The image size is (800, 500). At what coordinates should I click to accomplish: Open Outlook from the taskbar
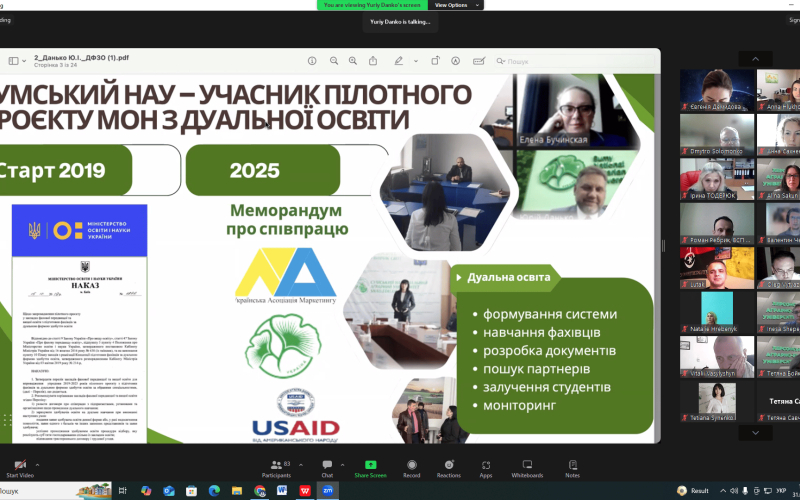pos(169,491)
